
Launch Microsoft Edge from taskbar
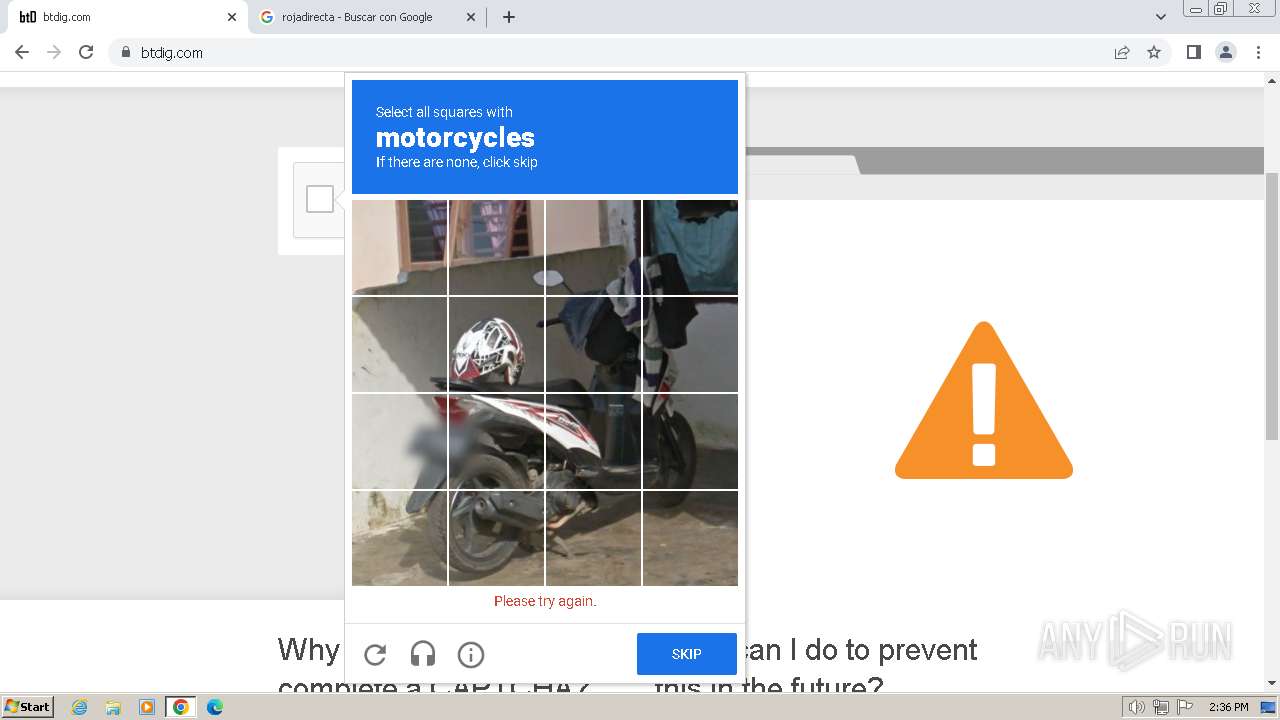[x=215, y=707]
